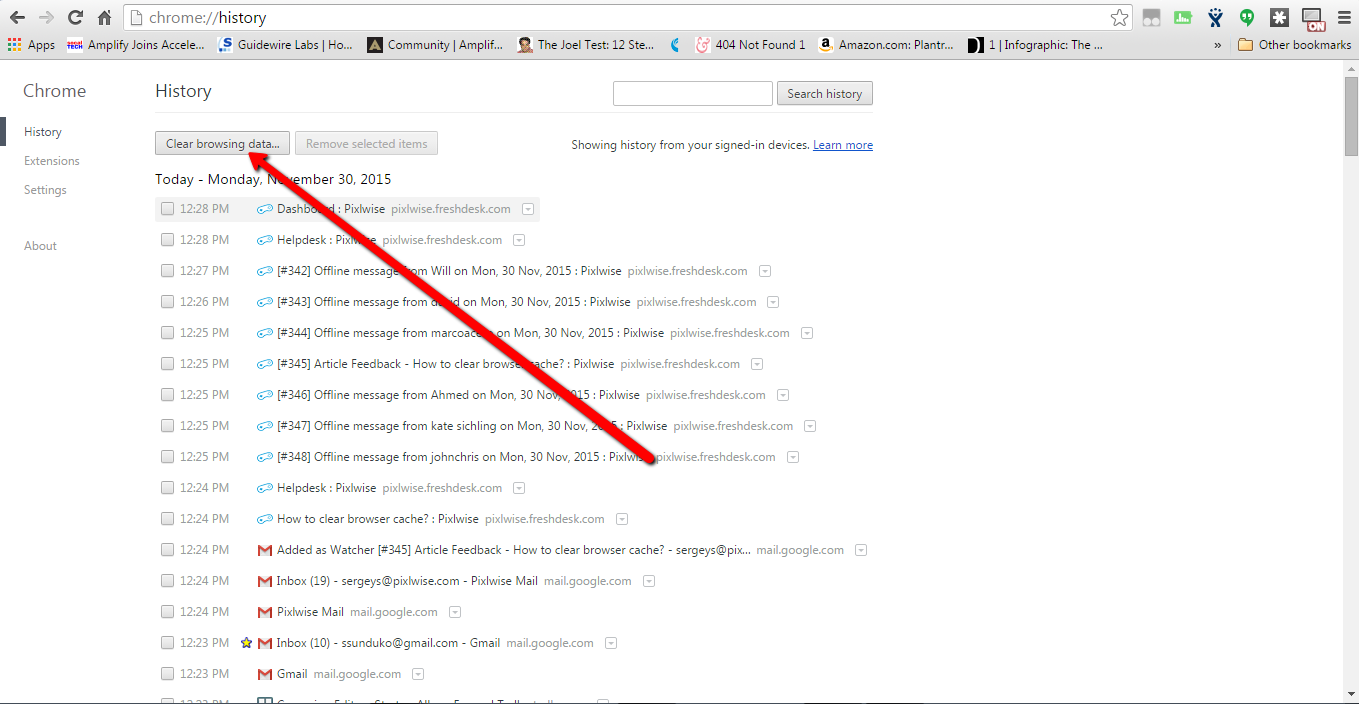Viewport: 1359px width, 704px height.
Task: Open the Apps grid shortcut
Action: (x=32, y=45)
